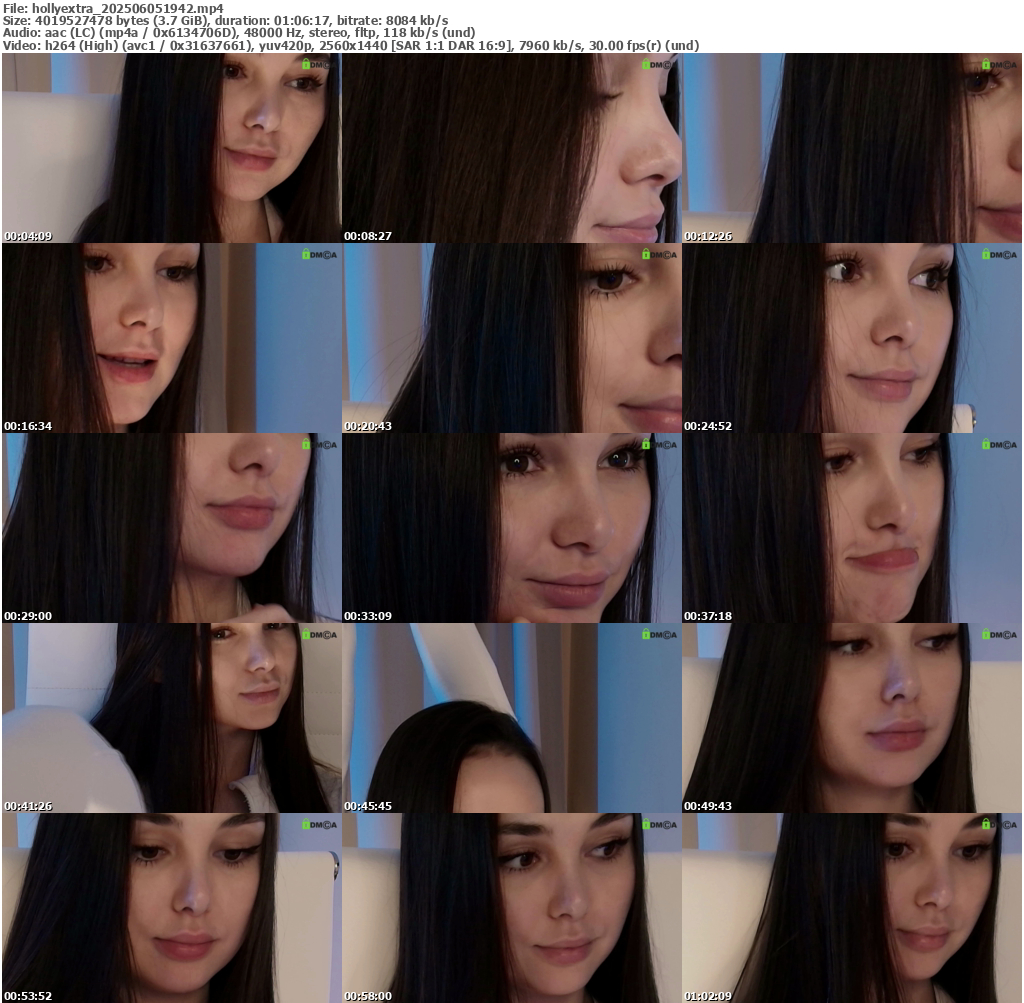Click the Video h264 codec info line

pos(351,45)
